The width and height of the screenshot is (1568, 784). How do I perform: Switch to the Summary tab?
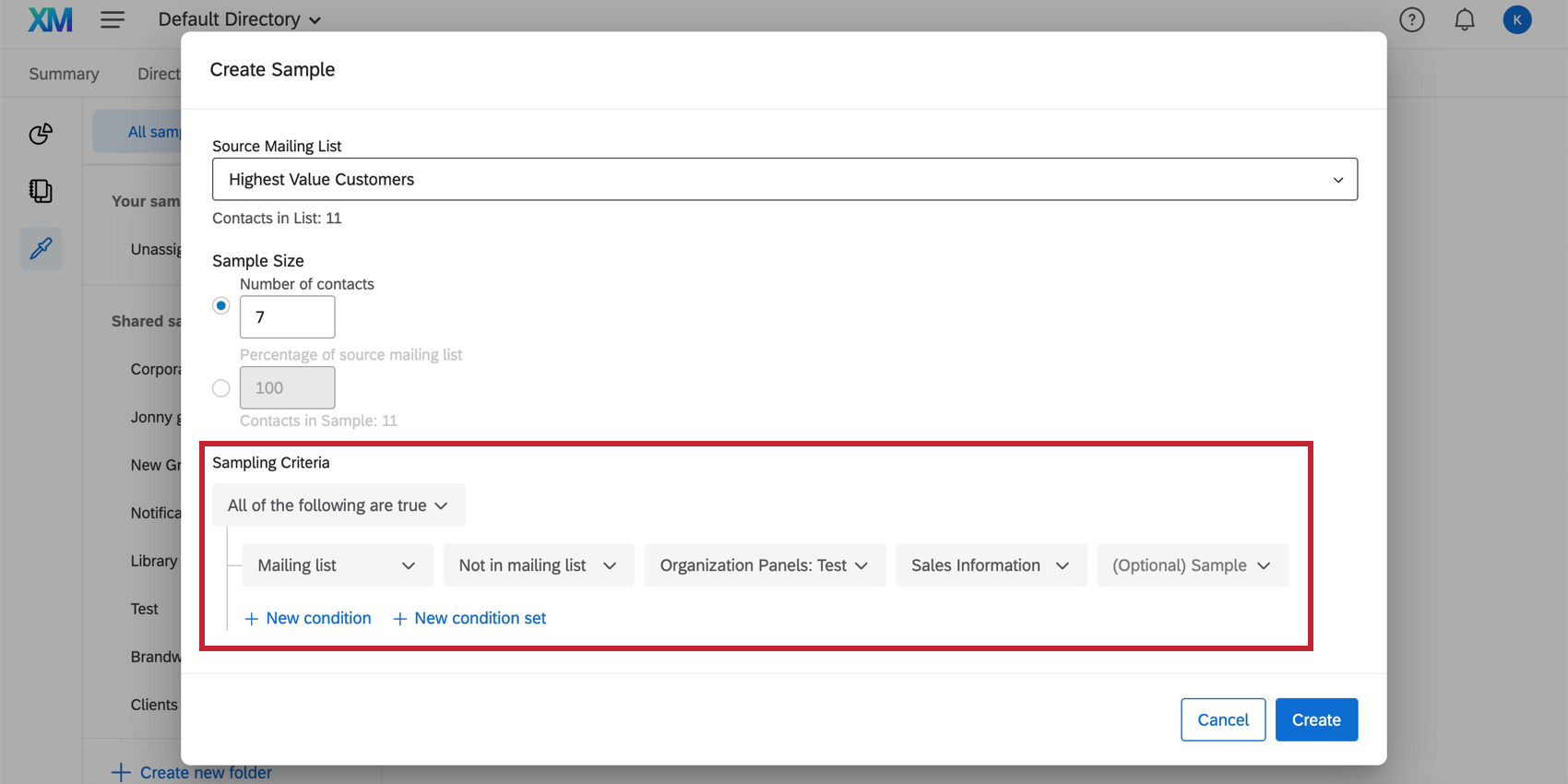(64, 74)
